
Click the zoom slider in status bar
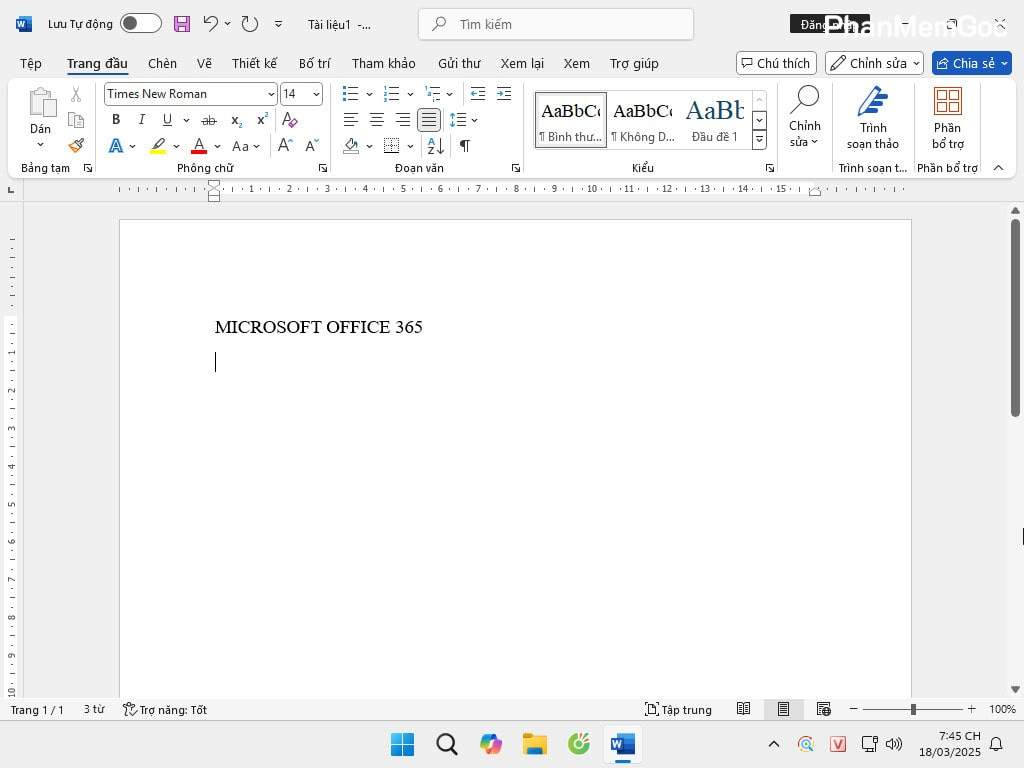(x=912, y=709)
